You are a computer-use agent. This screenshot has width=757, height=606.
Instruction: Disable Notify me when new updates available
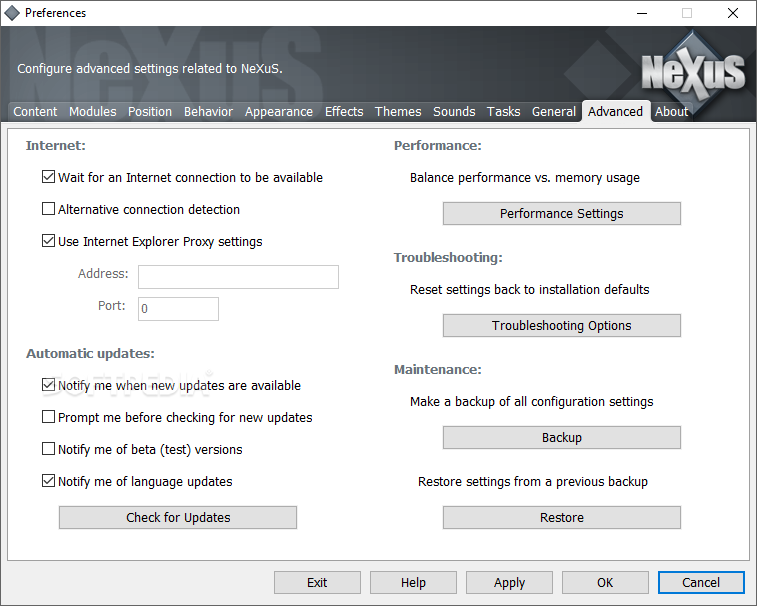[48, 385]
